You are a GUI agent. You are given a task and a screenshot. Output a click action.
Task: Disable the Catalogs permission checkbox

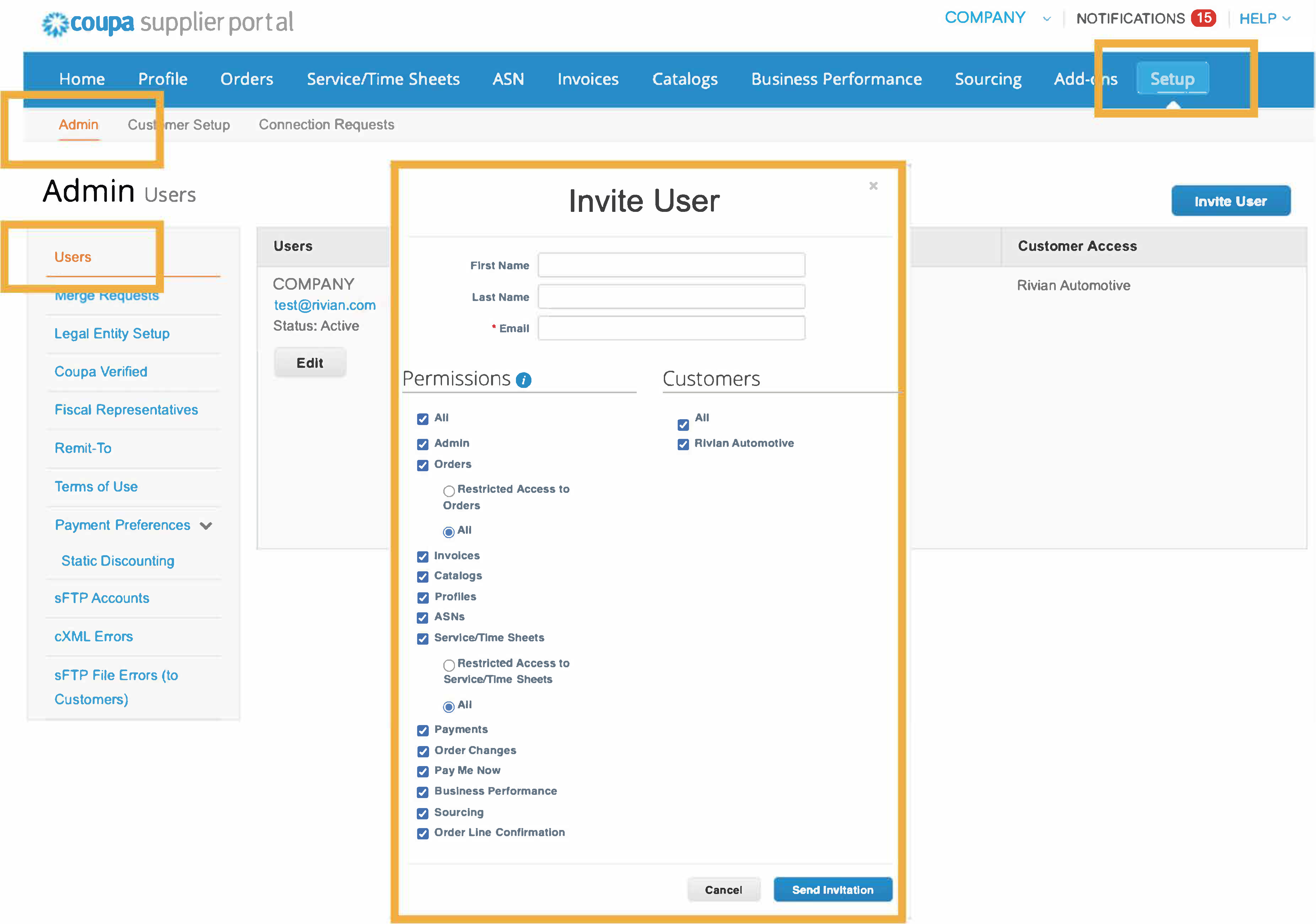point(423,576)
